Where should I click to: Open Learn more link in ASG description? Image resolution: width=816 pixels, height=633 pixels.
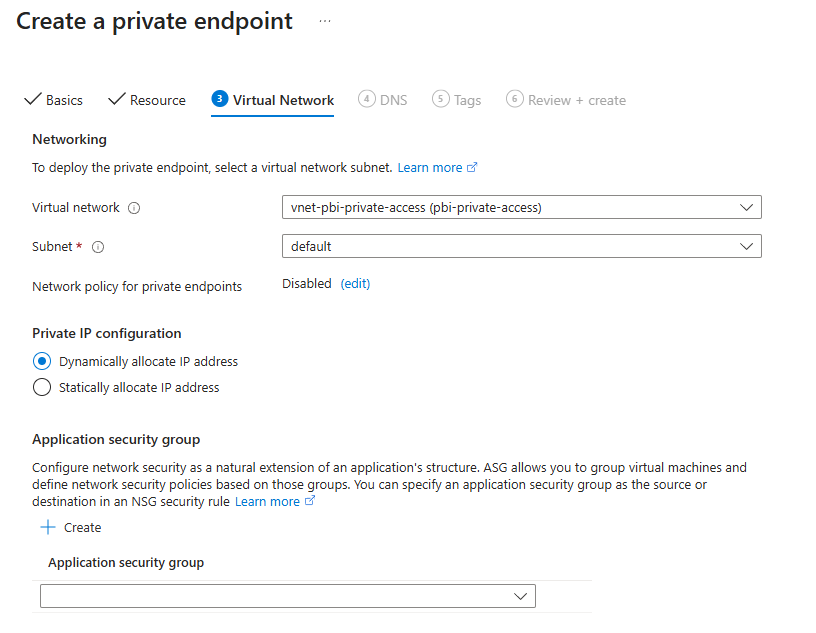[x=267, y=501]
